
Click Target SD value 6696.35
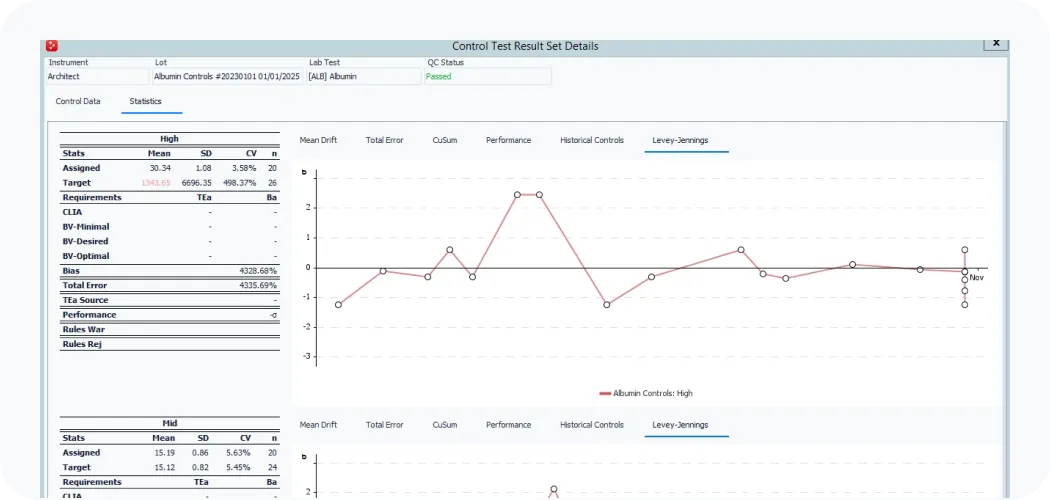[x=197, y=183]
